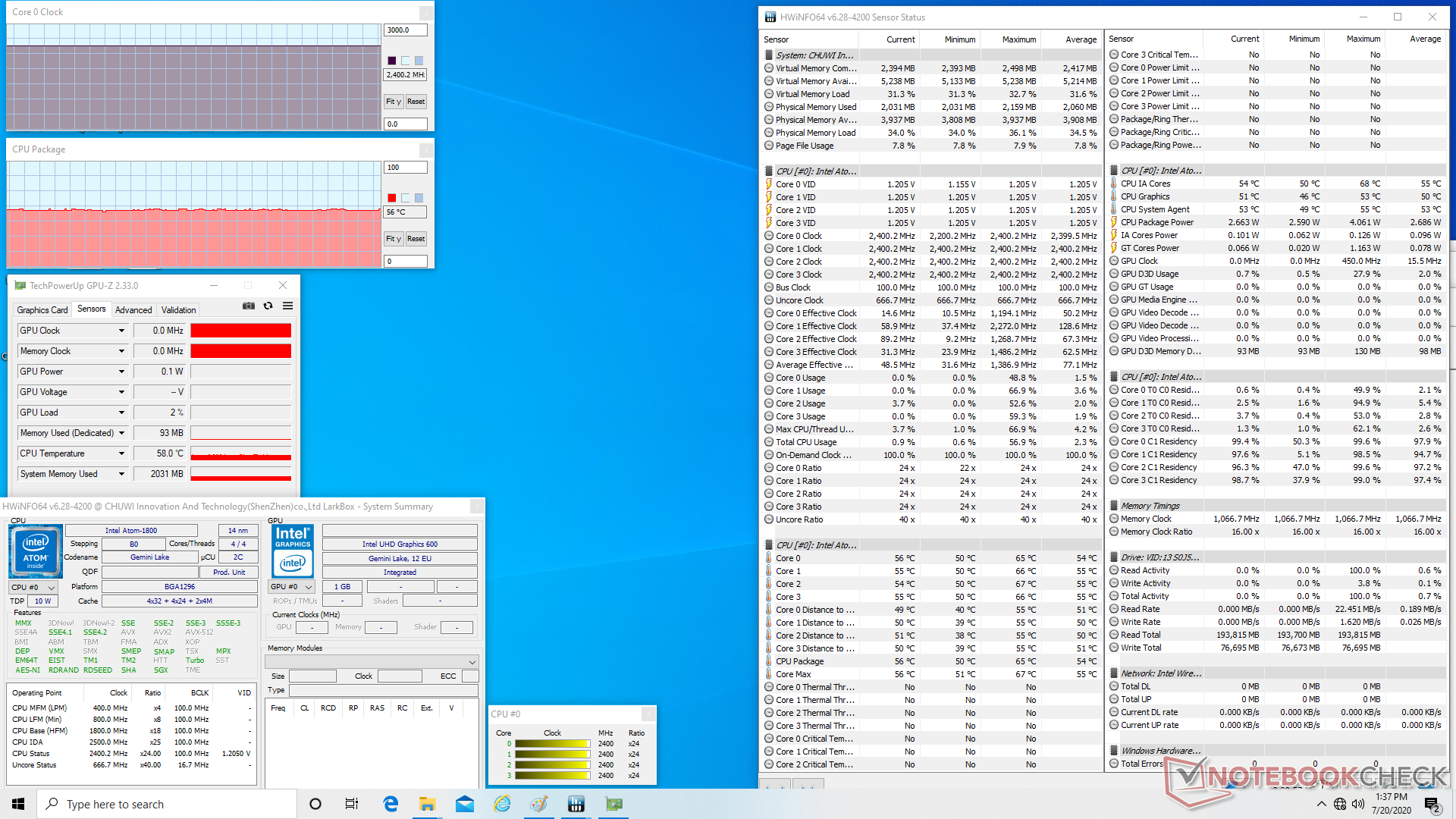The width and height of the screenshot is (1456, 819).
Task: Click the red CPU Package color swatch
Action: pos(392,198)
